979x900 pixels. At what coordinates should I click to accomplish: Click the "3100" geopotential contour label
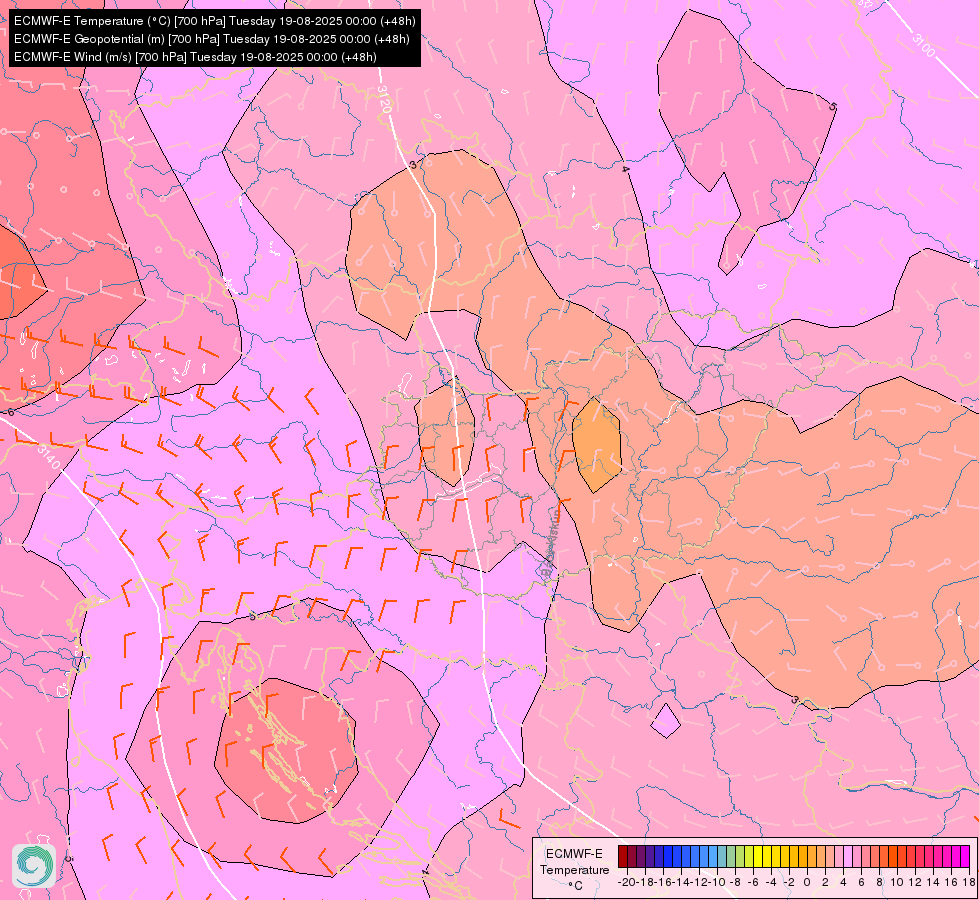click(x=923, y=45)
